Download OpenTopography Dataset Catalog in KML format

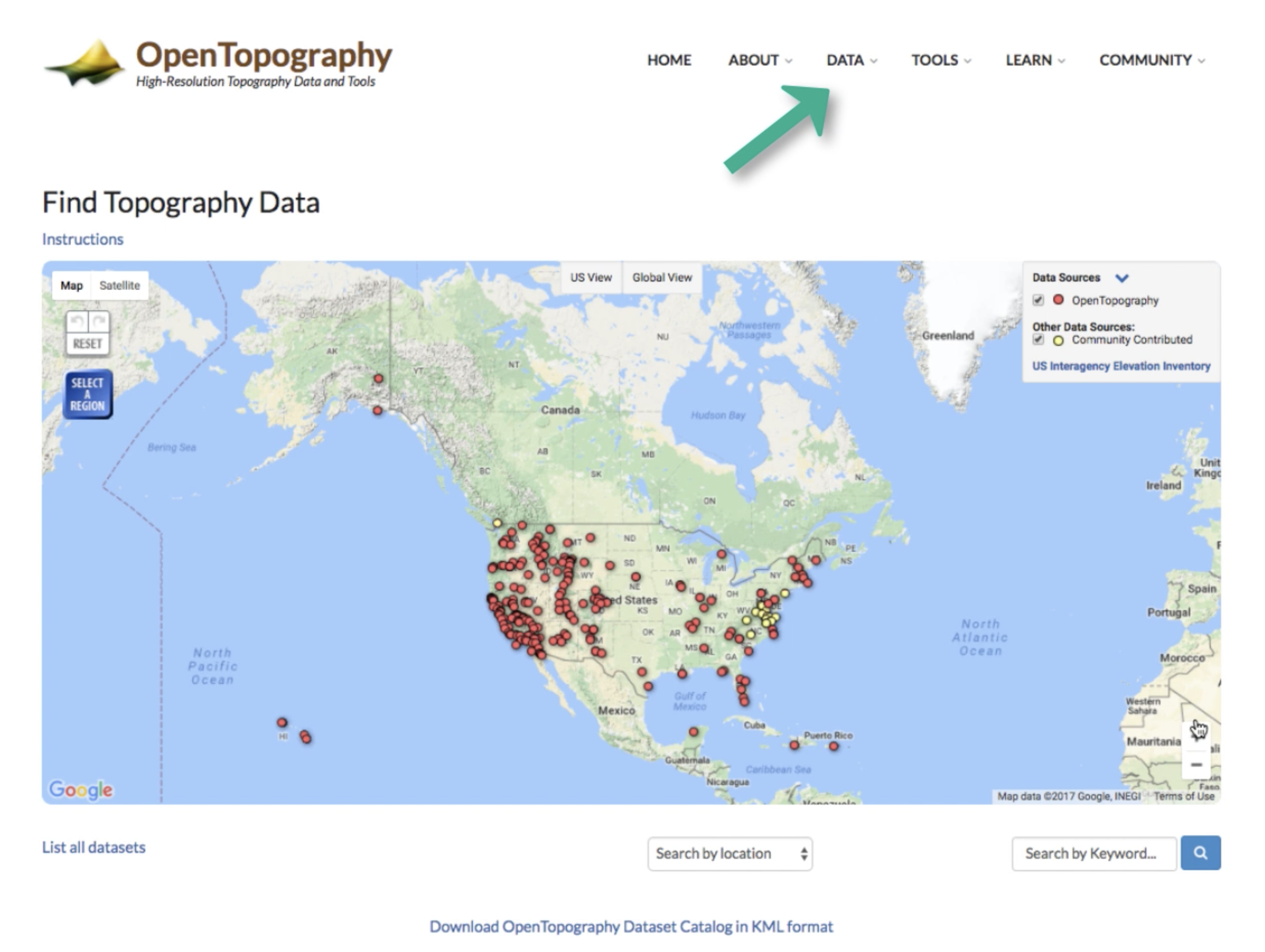coord(631,927)
